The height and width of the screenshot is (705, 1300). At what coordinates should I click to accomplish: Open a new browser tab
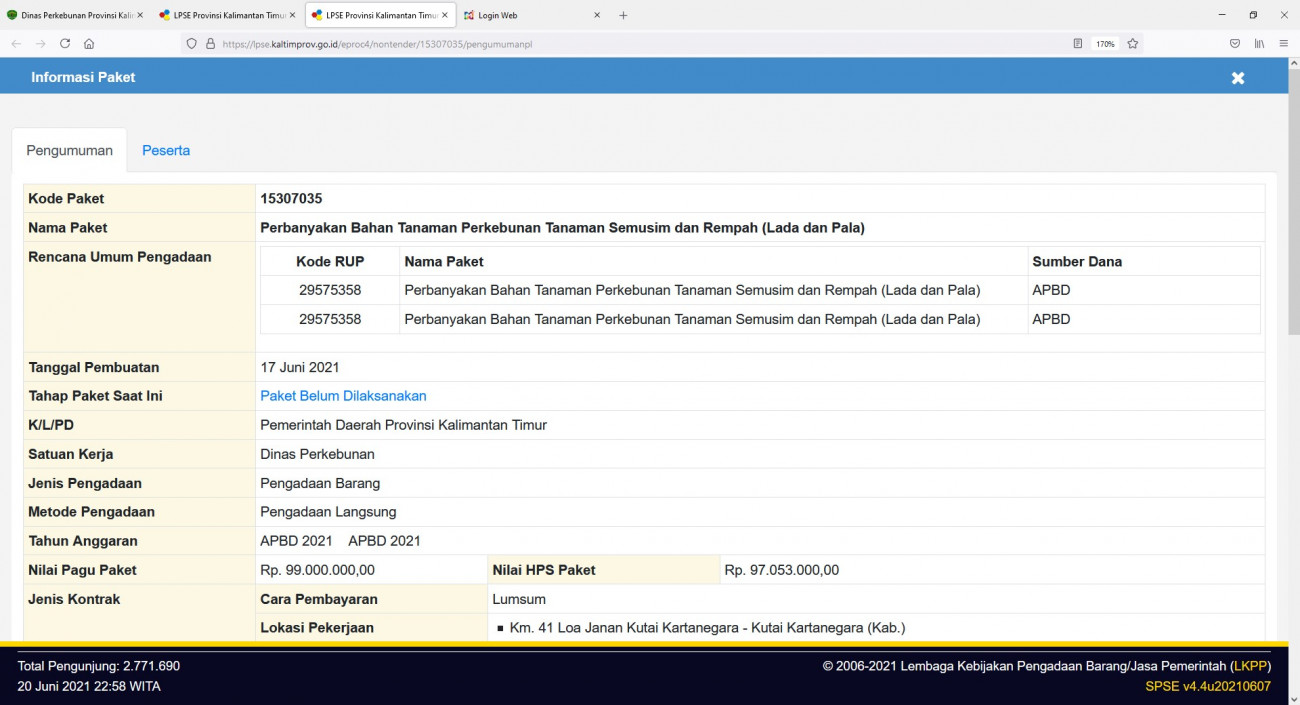pos(623,15)
